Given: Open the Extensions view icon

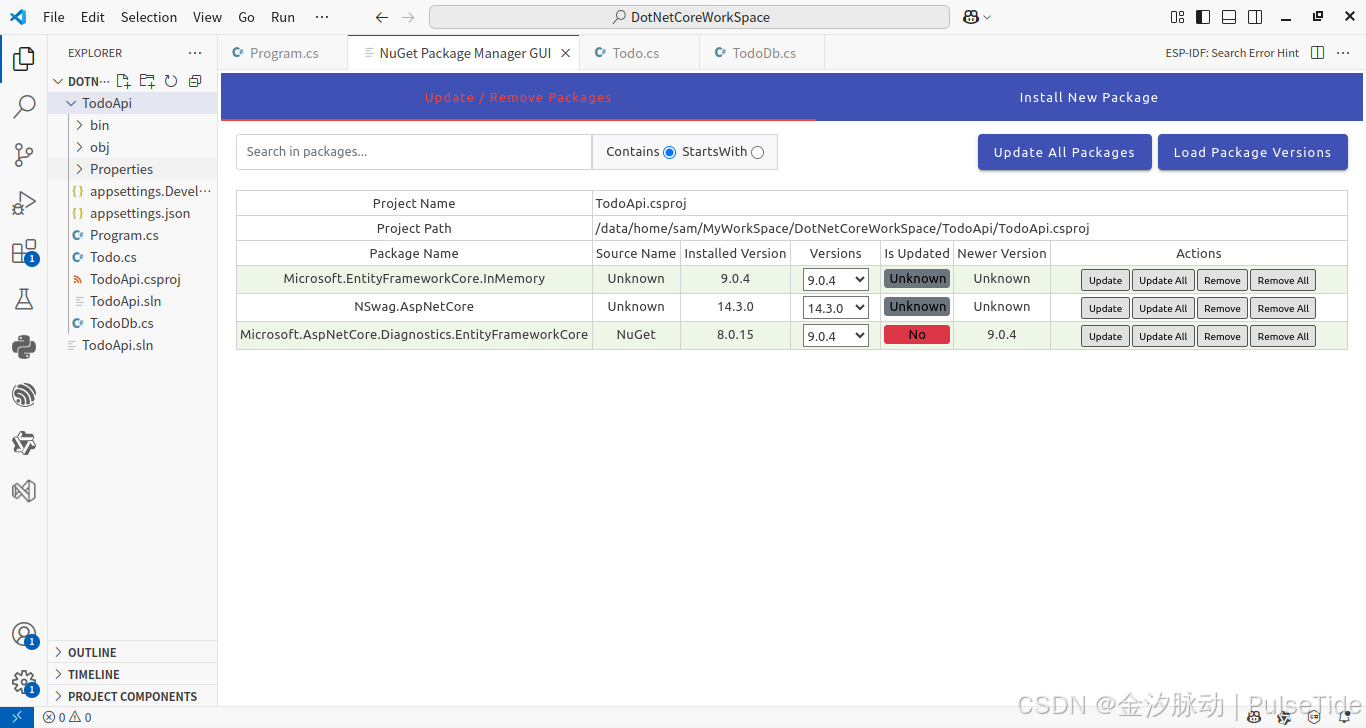Looking at the screenshot, I should point(24,251).
